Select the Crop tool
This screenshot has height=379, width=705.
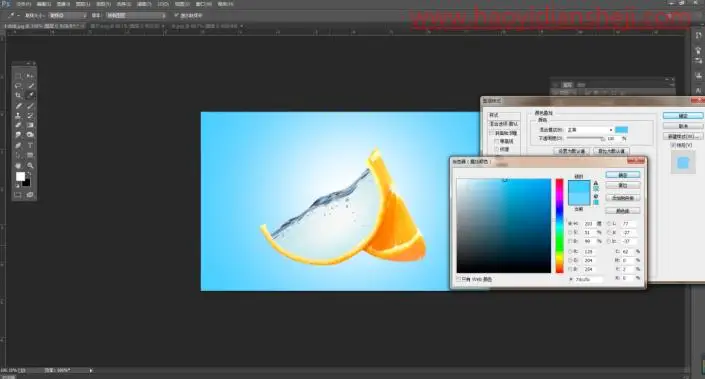point(18,95)
